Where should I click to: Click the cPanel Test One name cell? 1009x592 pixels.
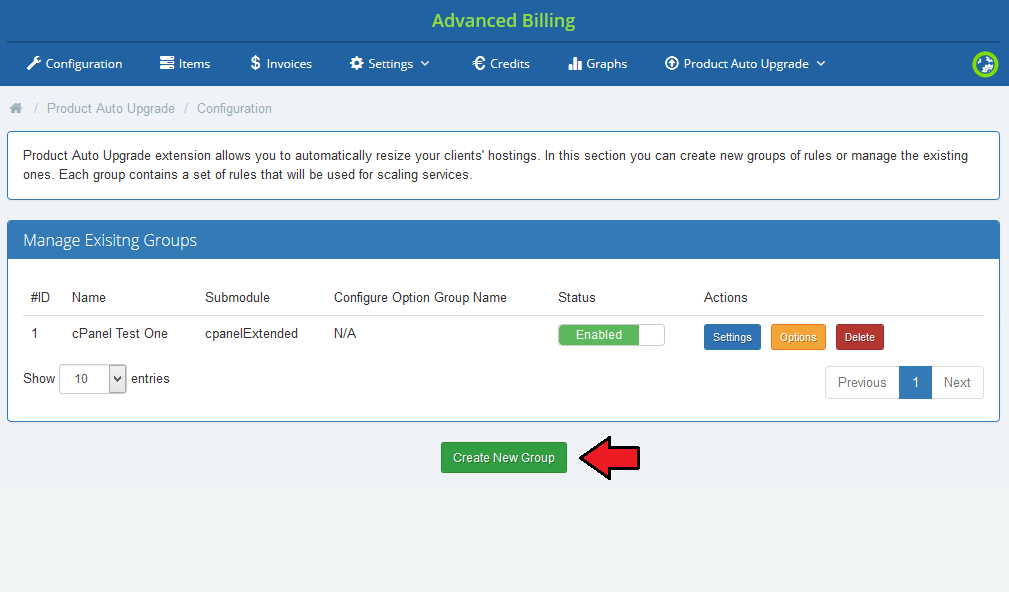tap(120, 333)
